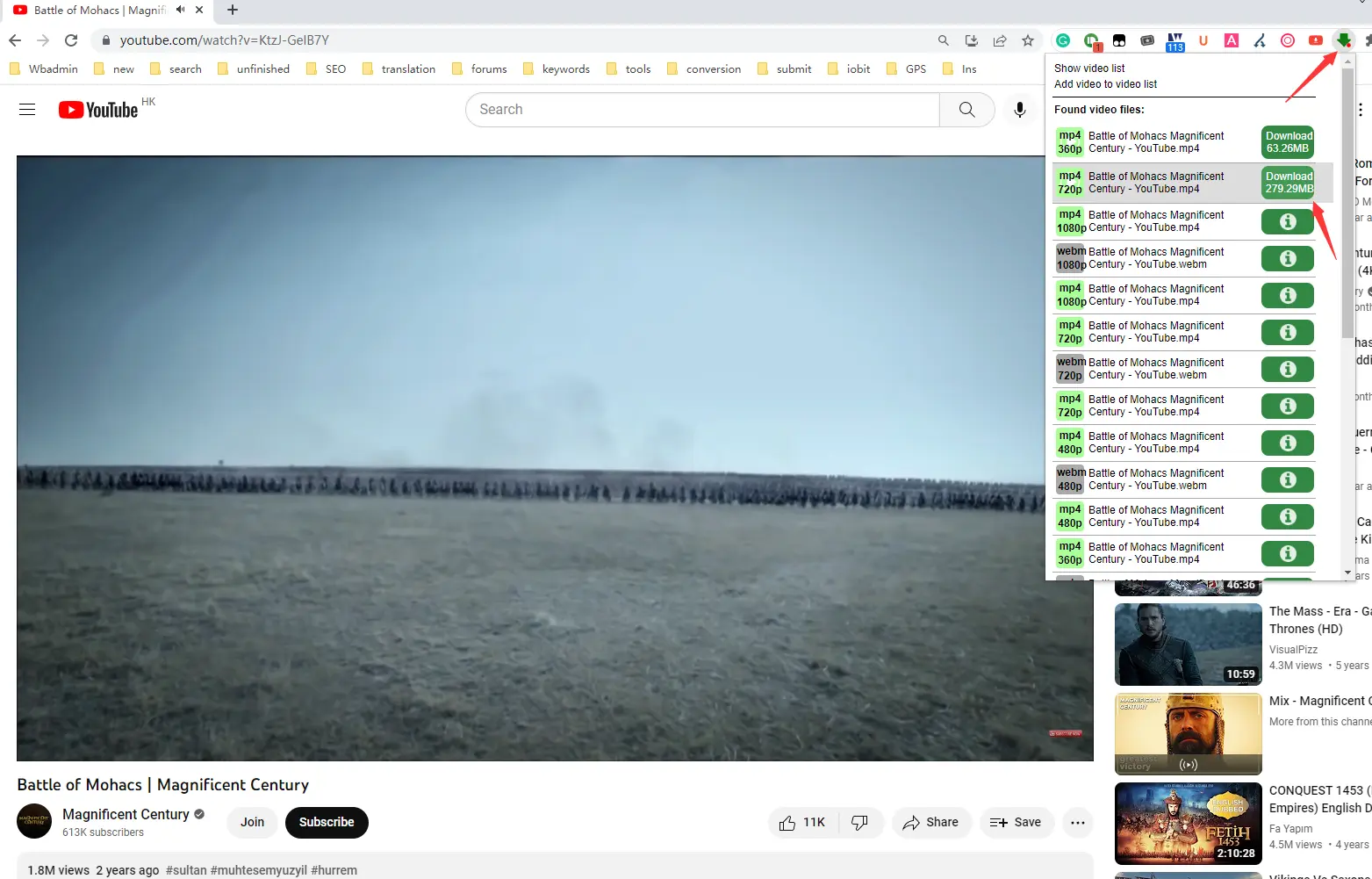Open the CONQUEST 1453 video thumbnail
This screenshot has width=1372, height=879.
(x=1189, y=824)
